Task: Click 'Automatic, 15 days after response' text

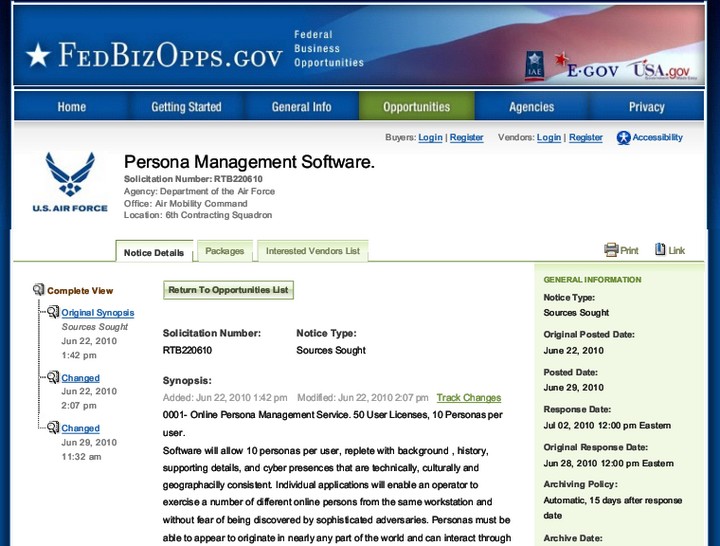Action: click(x=613, y=501)
